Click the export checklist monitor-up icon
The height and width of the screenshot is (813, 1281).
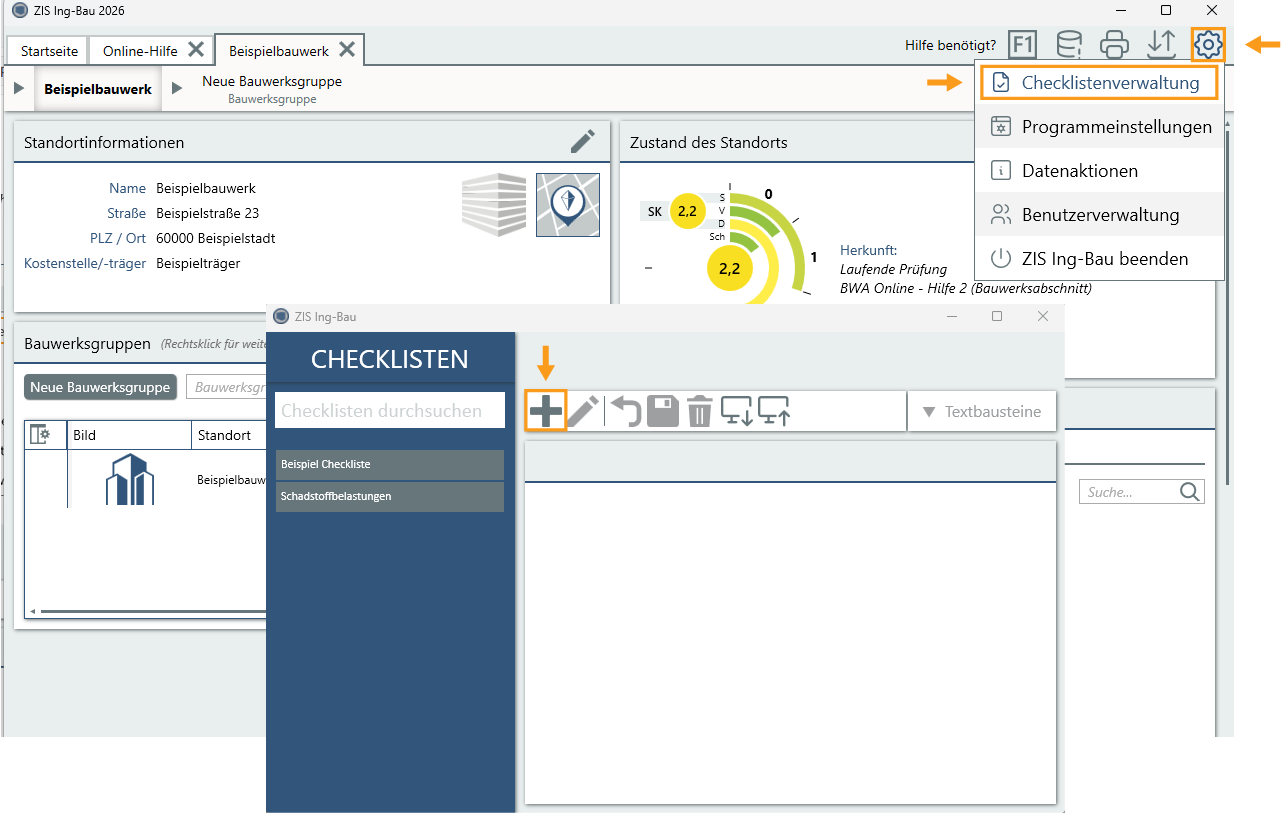pos(775,411)
